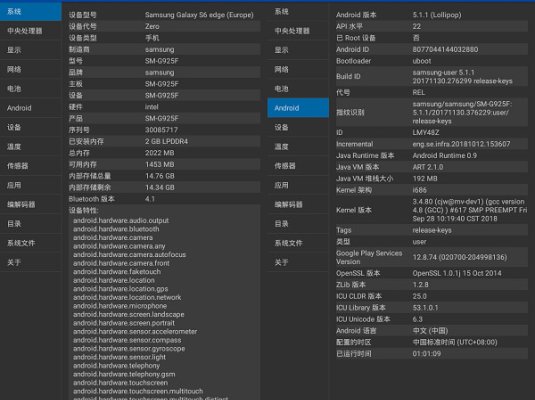535x400 pixels.
Task: Select the Bluetooth 版本 value 4.1
Action: (150, 199)
